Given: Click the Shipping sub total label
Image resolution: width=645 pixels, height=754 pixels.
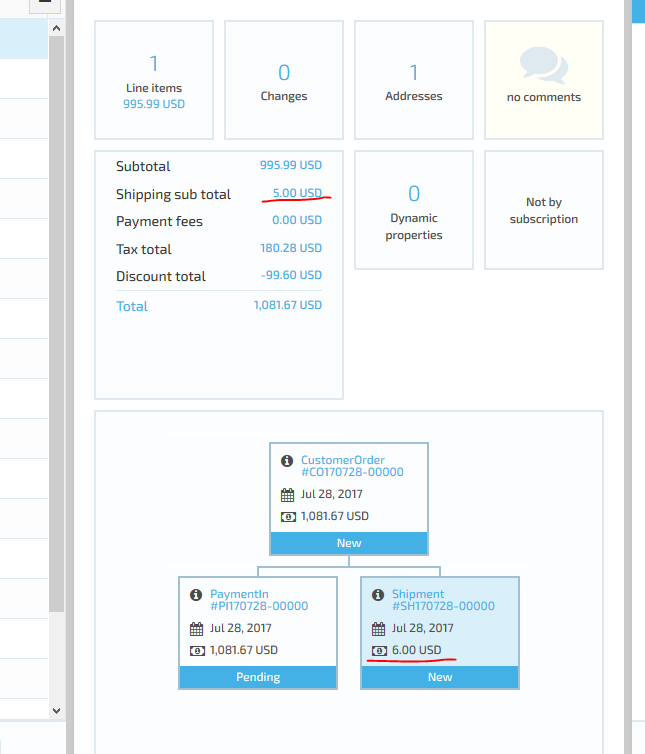Looking at the screenshot, I should (x=173, y=194).
